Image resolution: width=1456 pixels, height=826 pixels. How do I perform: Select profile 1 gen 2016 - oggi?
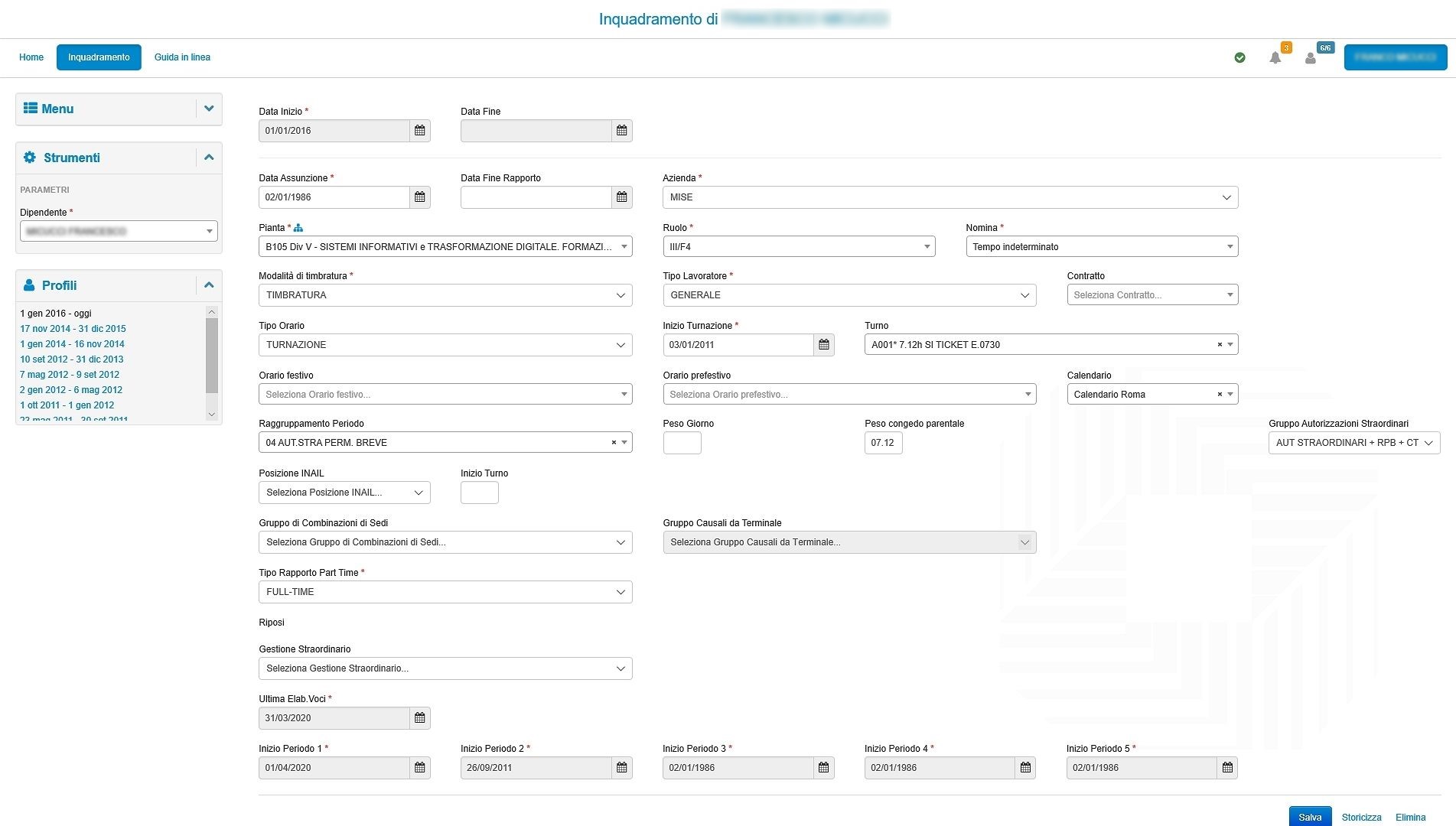[x=56, y=314]
